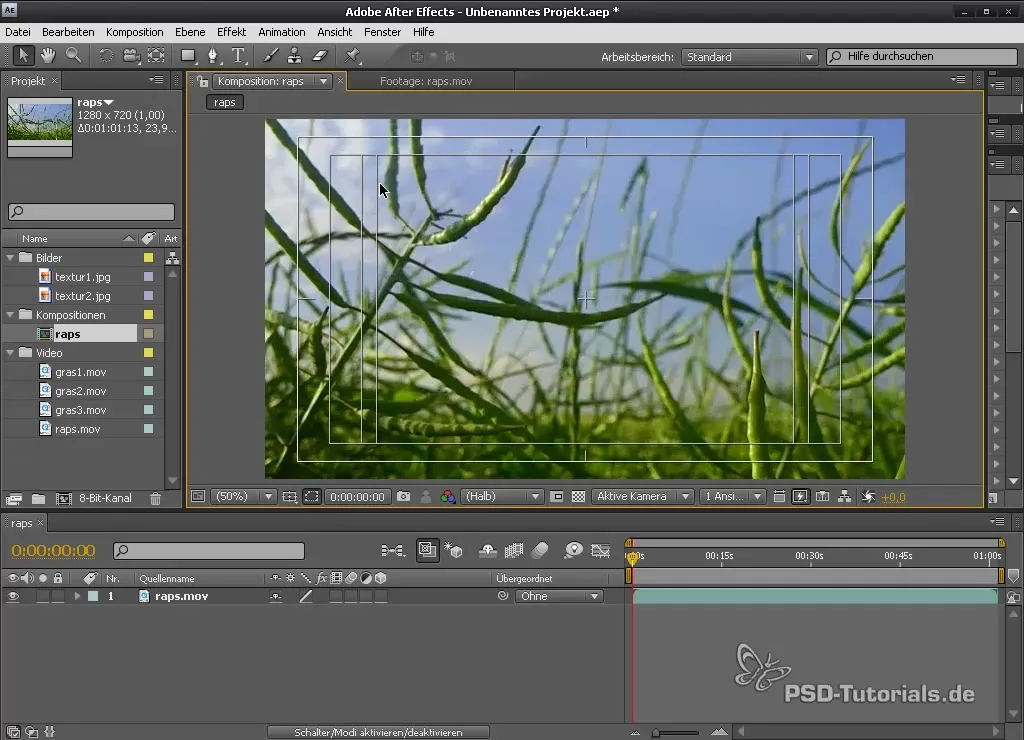
Task: Select the Eraser tool
Action: coord(320,56)
